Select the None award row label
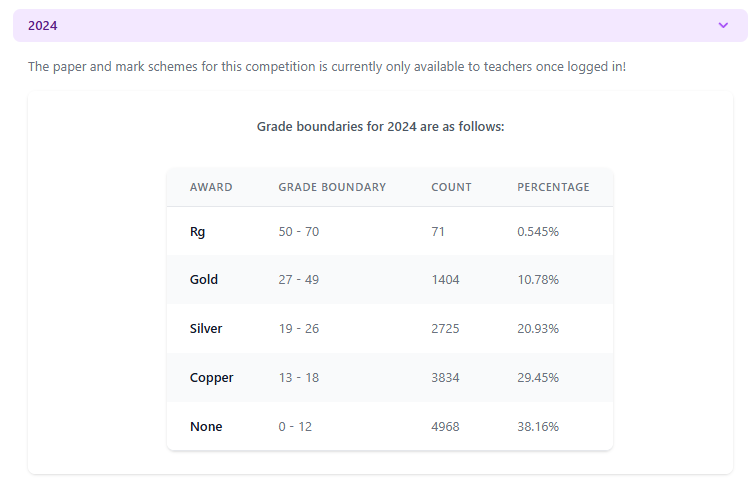751x489 pixels. (206, 427)
